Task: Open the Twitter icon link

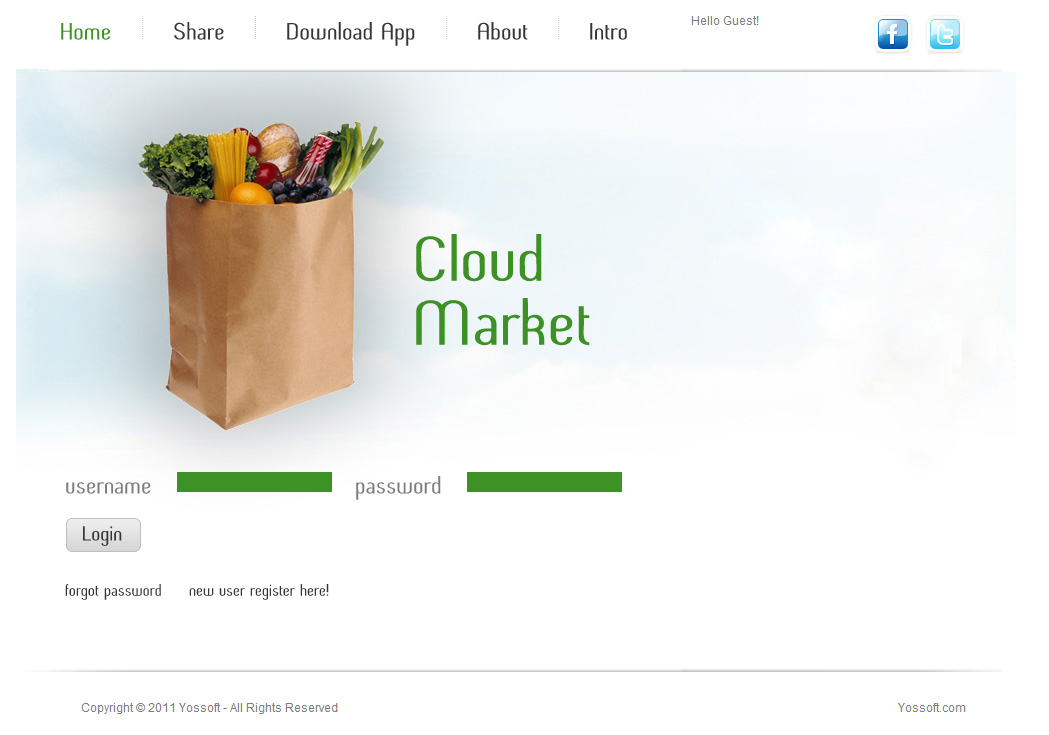Action: [945, 34]
